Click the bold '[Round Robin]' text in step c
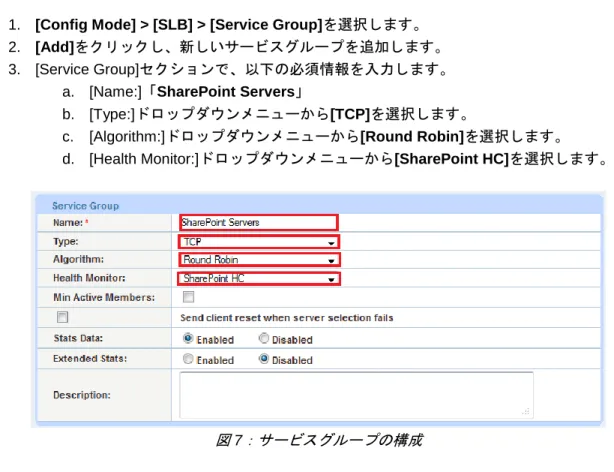 click(x=412, y=136)
